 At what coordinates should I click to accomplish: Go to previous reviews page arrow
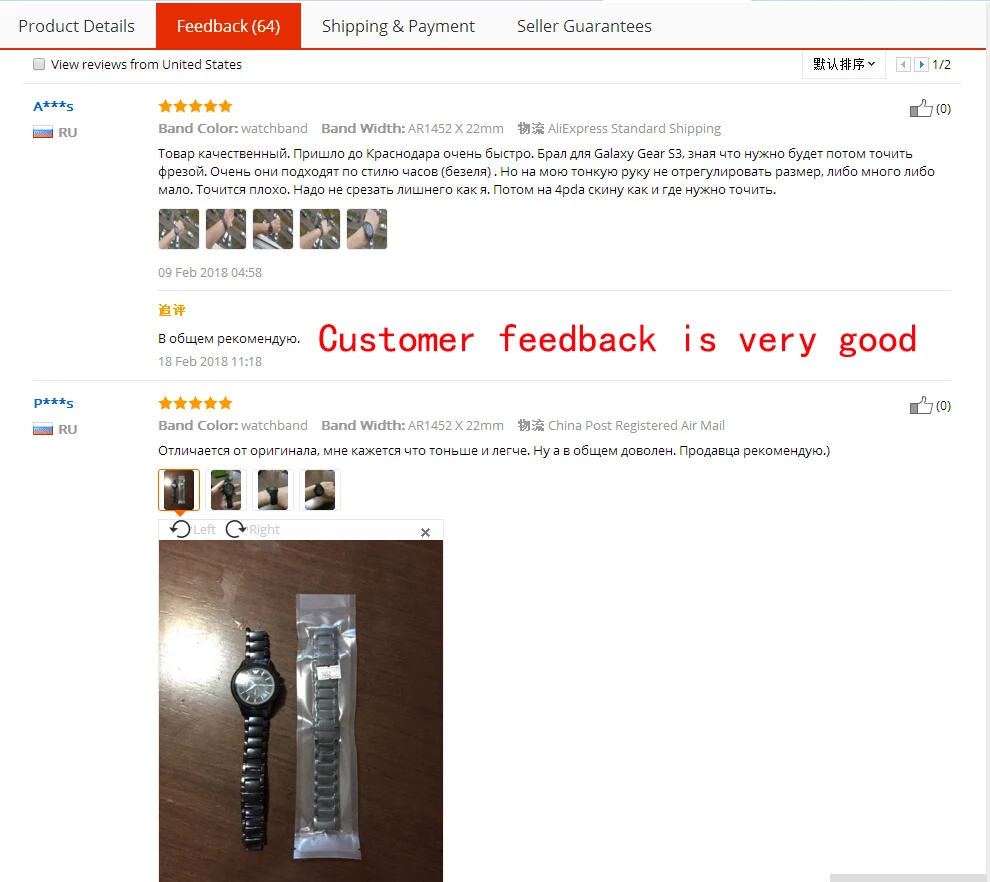[x=904, y=64]
